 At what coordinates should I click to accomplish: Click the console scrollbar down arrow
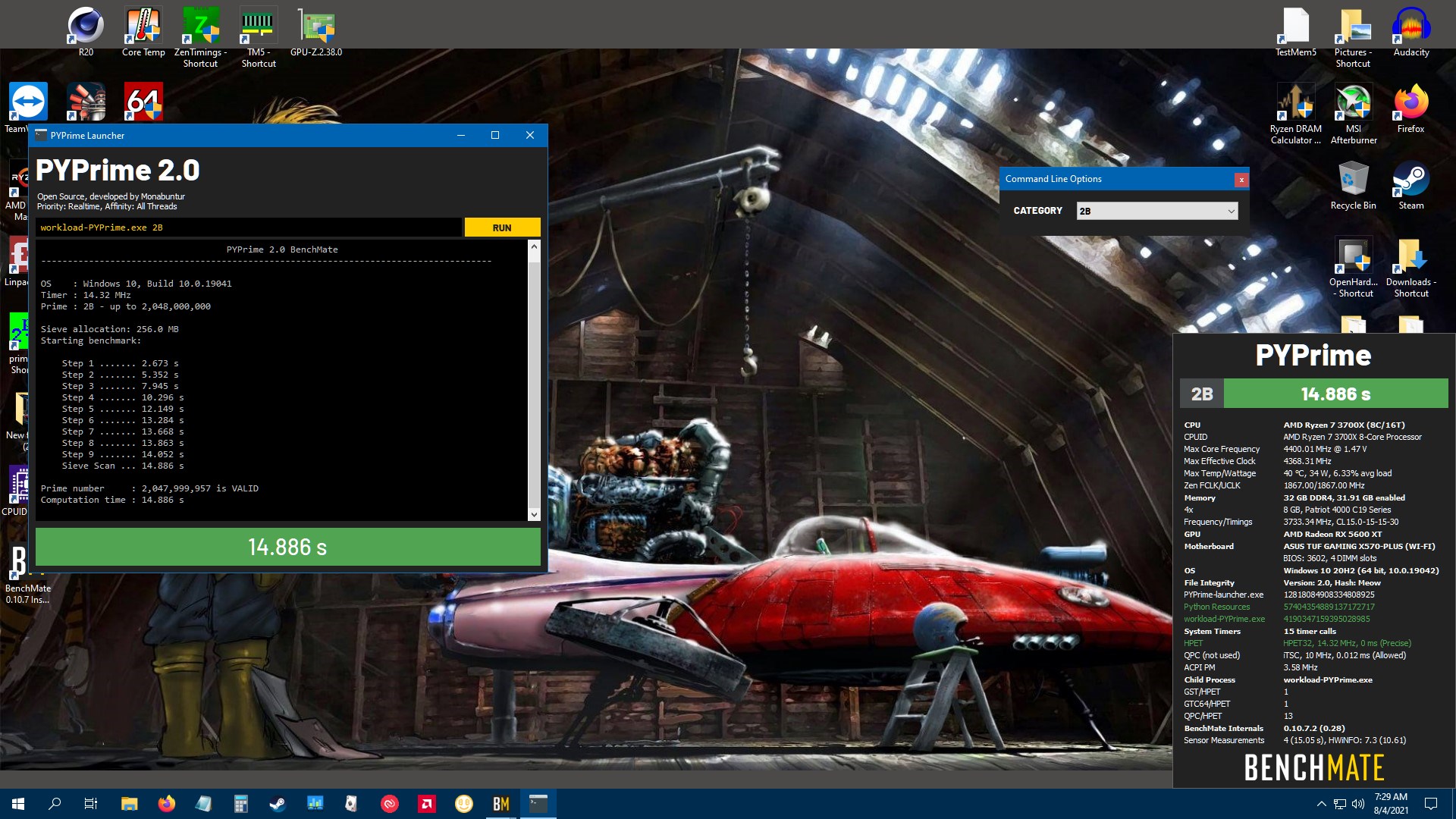(x=534, y=514)
